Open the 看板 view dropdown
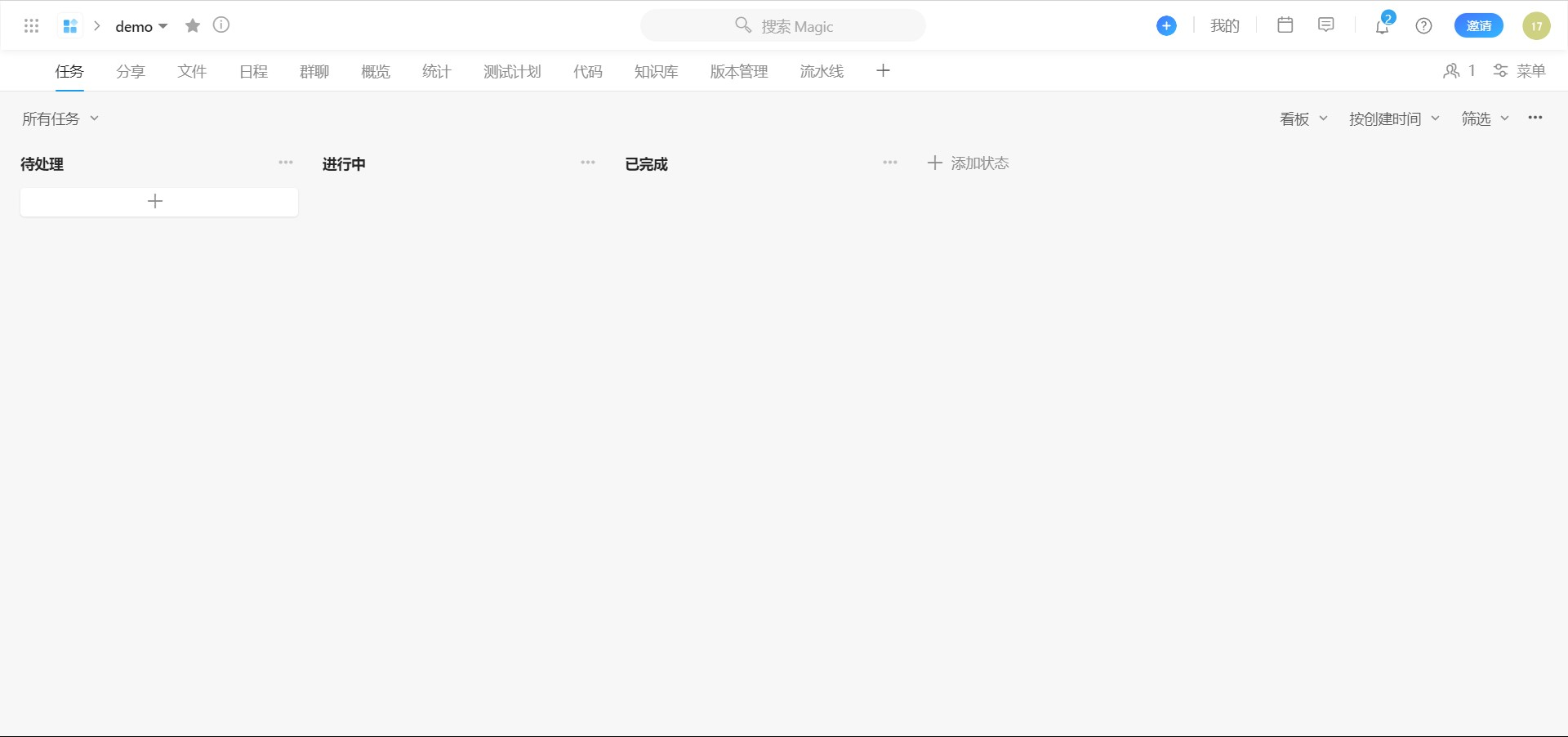 tap(1302, 118)
